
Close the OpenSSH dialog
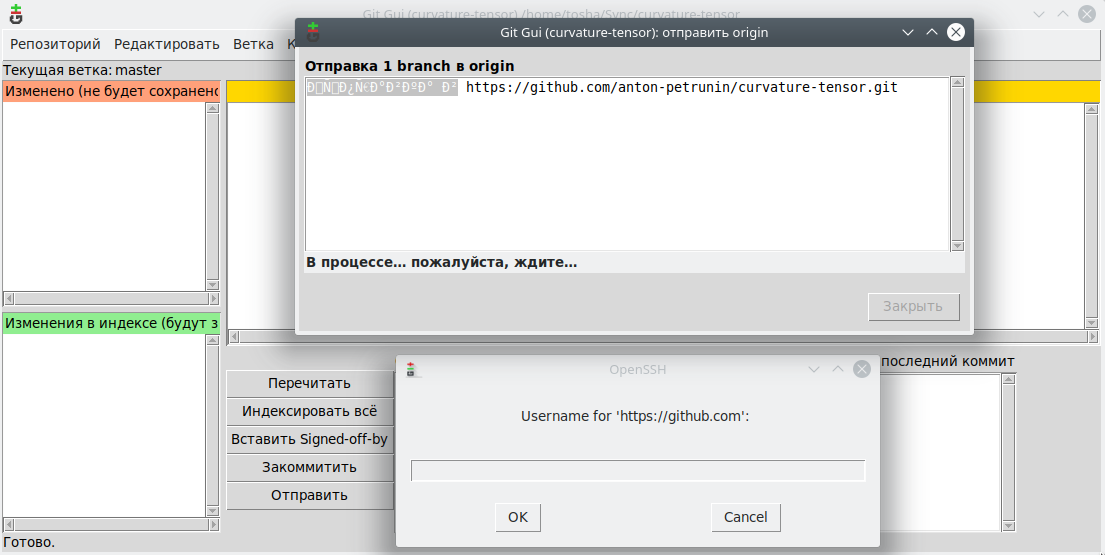862,369
